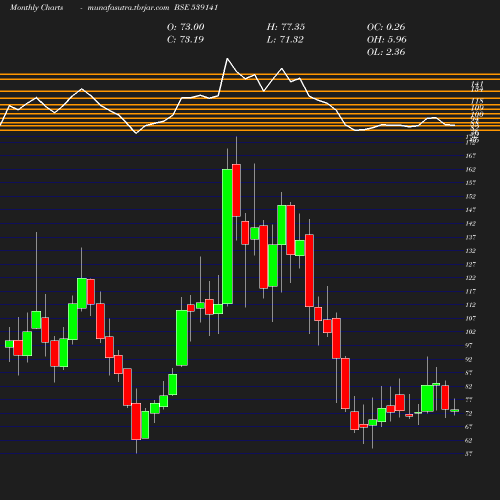Screen dimensions: 500x500
Task: Click the "Monthly Charts" title text
Action: click(x=37, y=7)
